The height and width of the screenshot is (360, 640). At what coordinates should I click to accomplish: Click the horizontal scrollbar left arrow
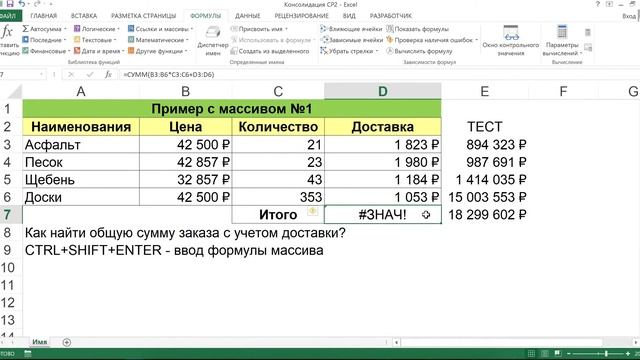click(x=396, y=342)
